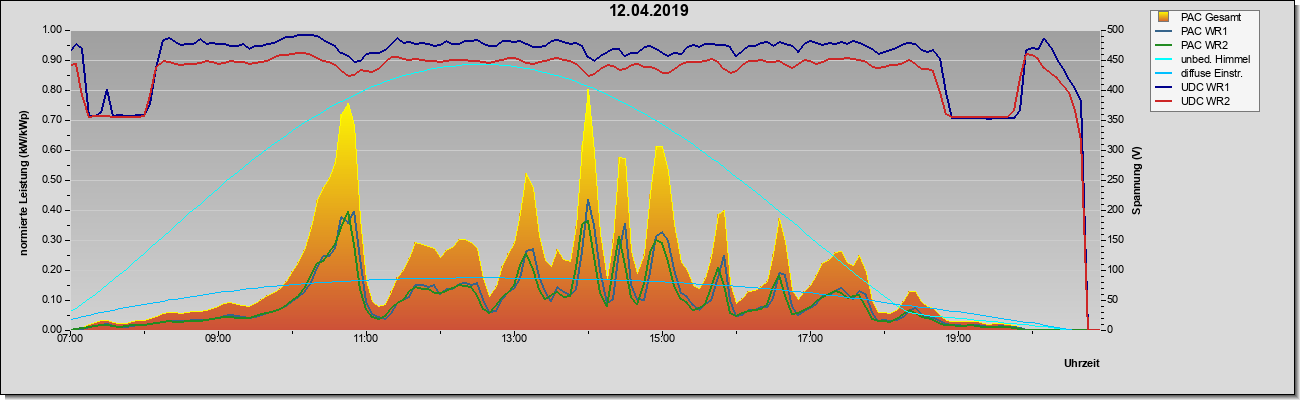The height and width of the screenshot is (400, 1300).
Task: Click the chart title 12.04.2019
Action: point(650,11)
